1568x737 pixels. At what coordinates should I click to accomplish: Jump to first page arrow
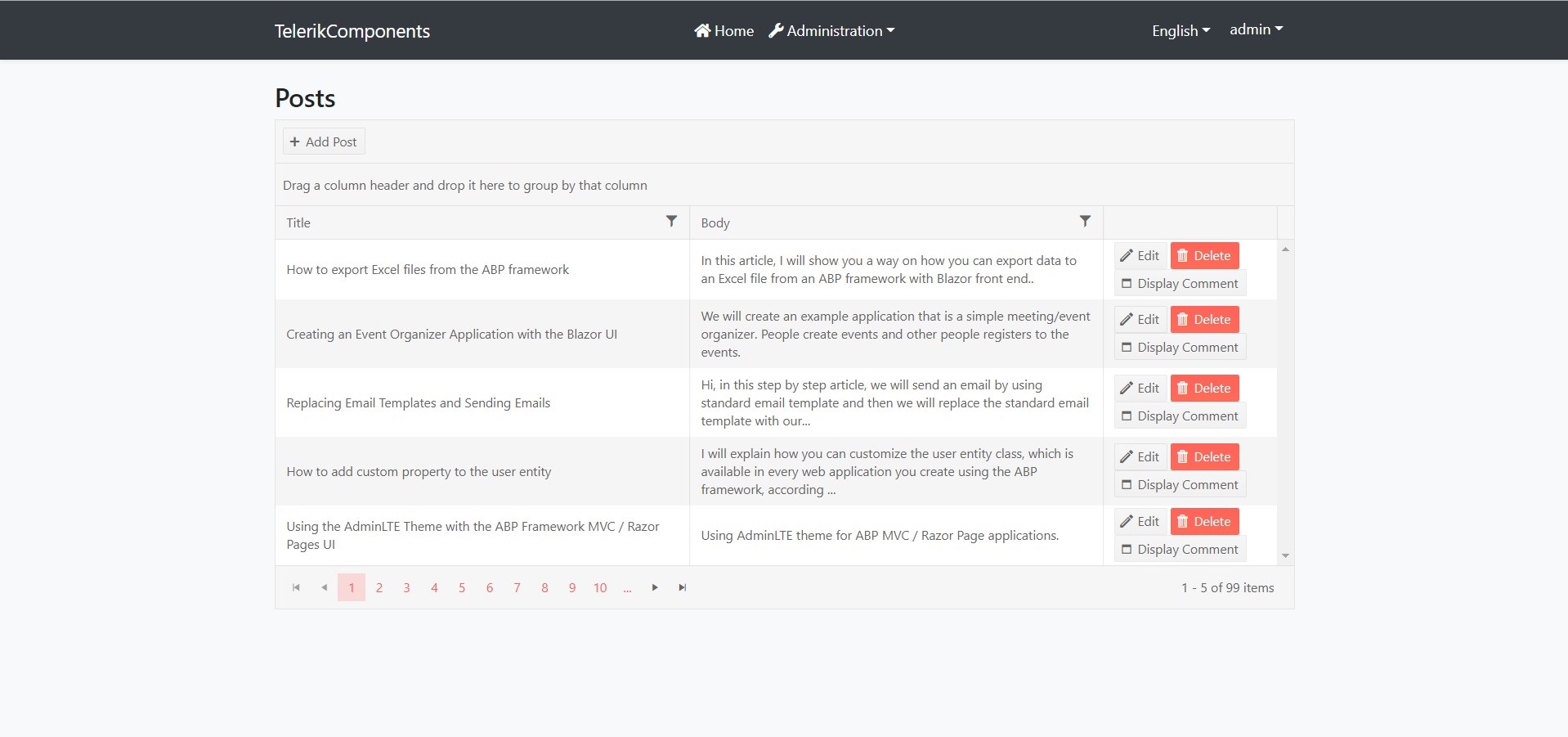(296, 587)
